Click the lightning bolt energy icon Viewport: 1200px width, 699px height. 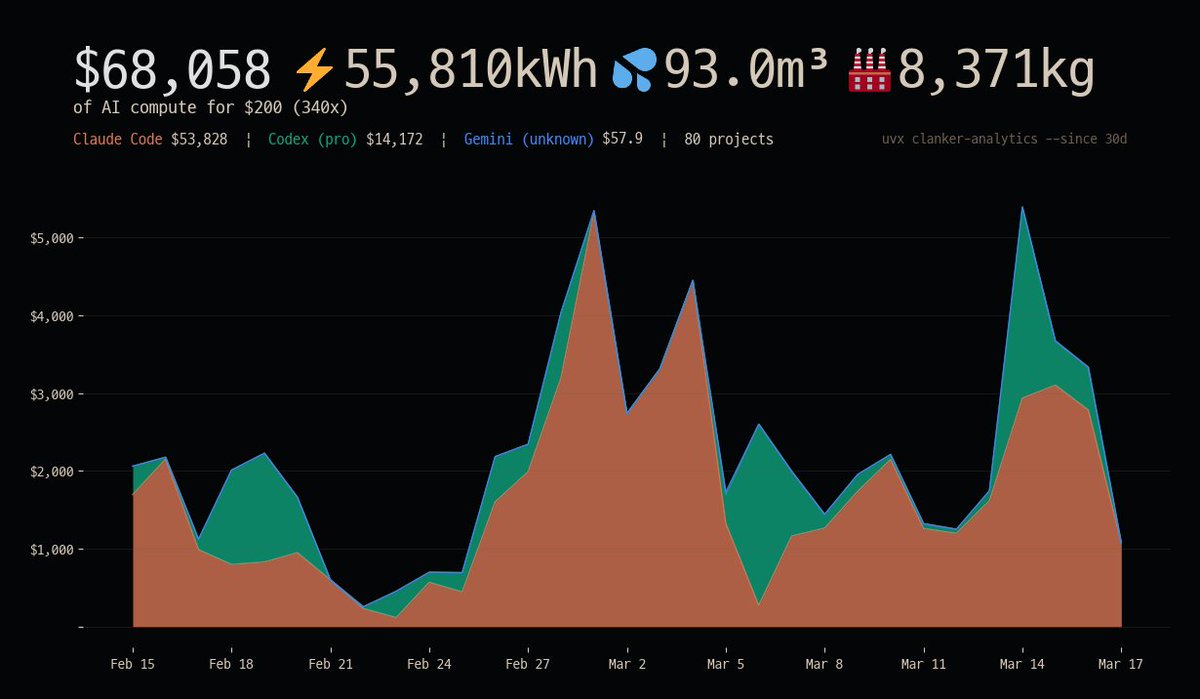coord(314,72)
